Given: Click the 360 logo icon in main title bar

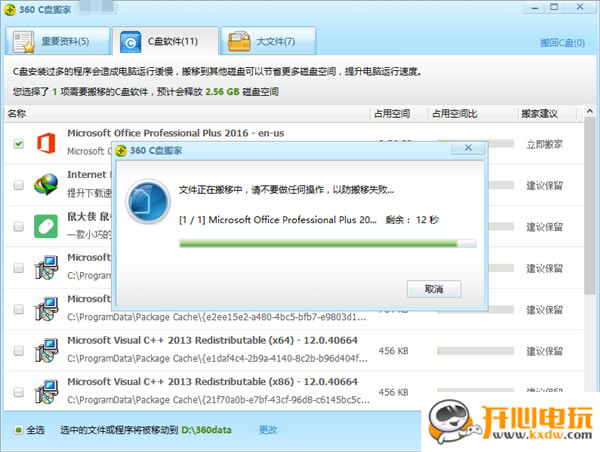Looking at the screenshot, I should click(x=9, y=10).
